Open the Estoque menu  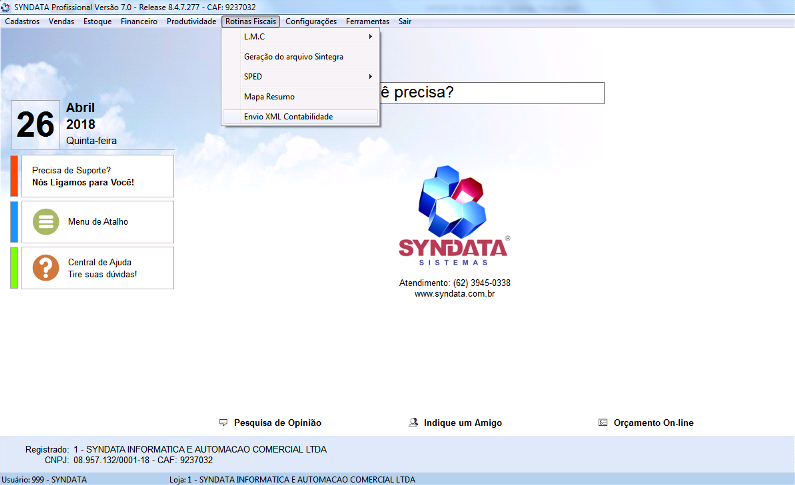pyautogui.click(x=97, y=21)
